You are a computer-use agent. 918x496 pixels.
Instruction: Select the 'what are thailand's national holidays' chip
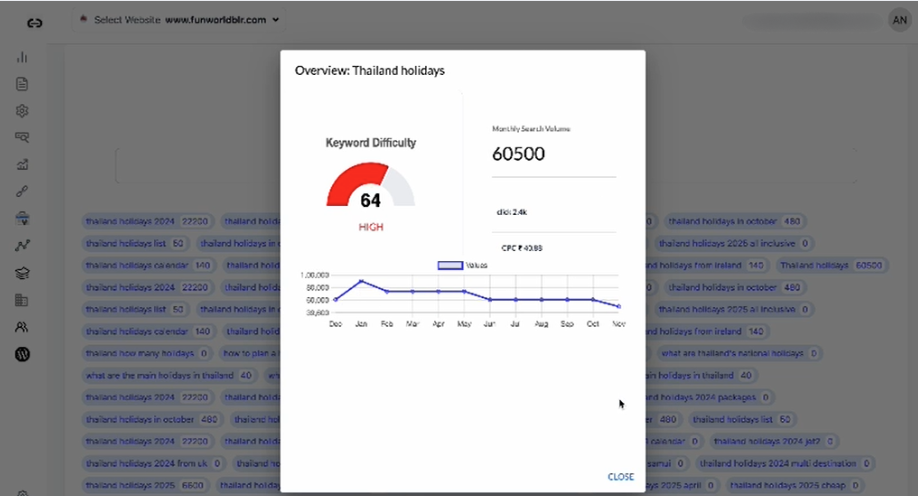click(738, 353)
